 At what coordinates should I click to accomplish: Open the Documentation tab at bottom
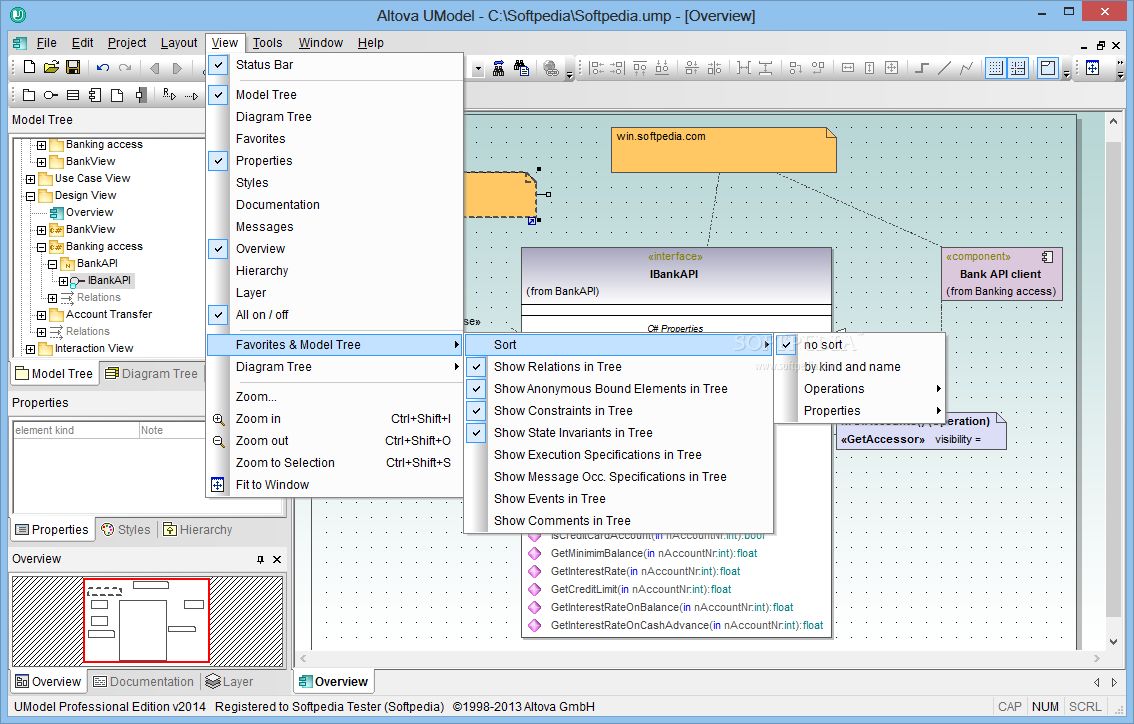[x=144, y=681]
